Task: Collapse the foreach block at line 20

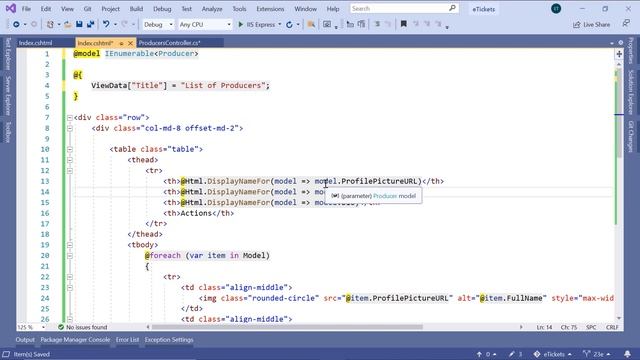Action: (70, 256)
